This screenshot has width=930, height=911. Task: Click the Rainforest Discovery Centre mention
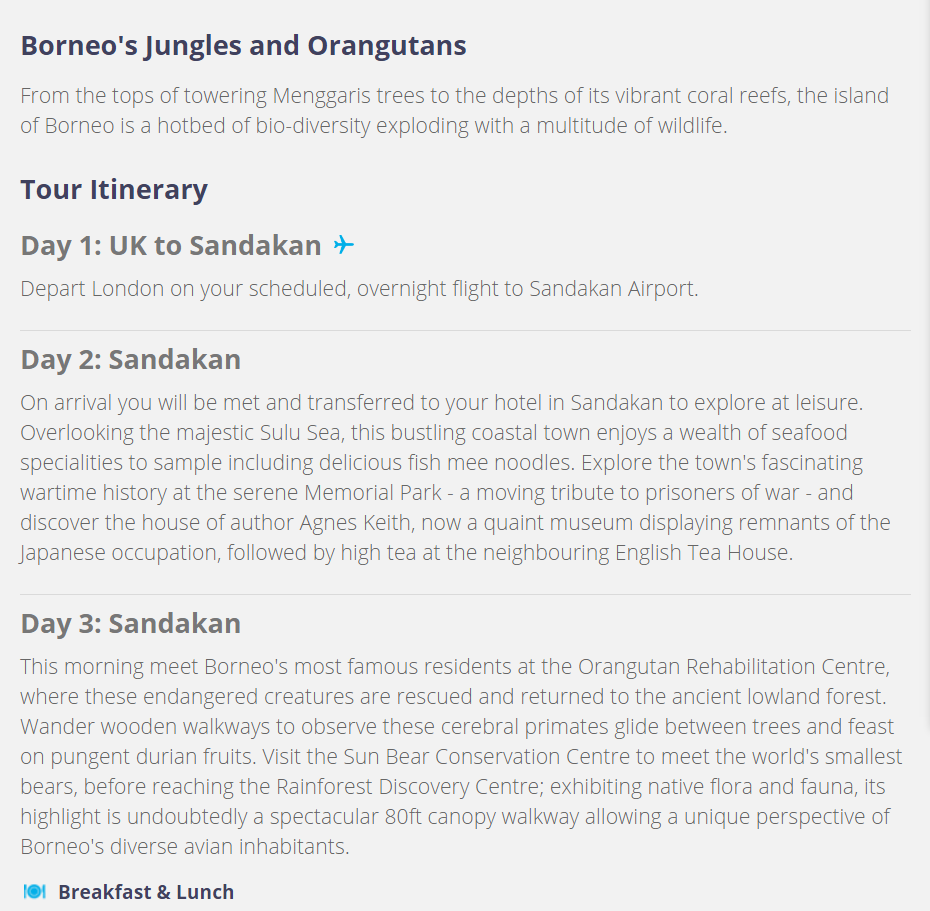click(x=410, y=786)
